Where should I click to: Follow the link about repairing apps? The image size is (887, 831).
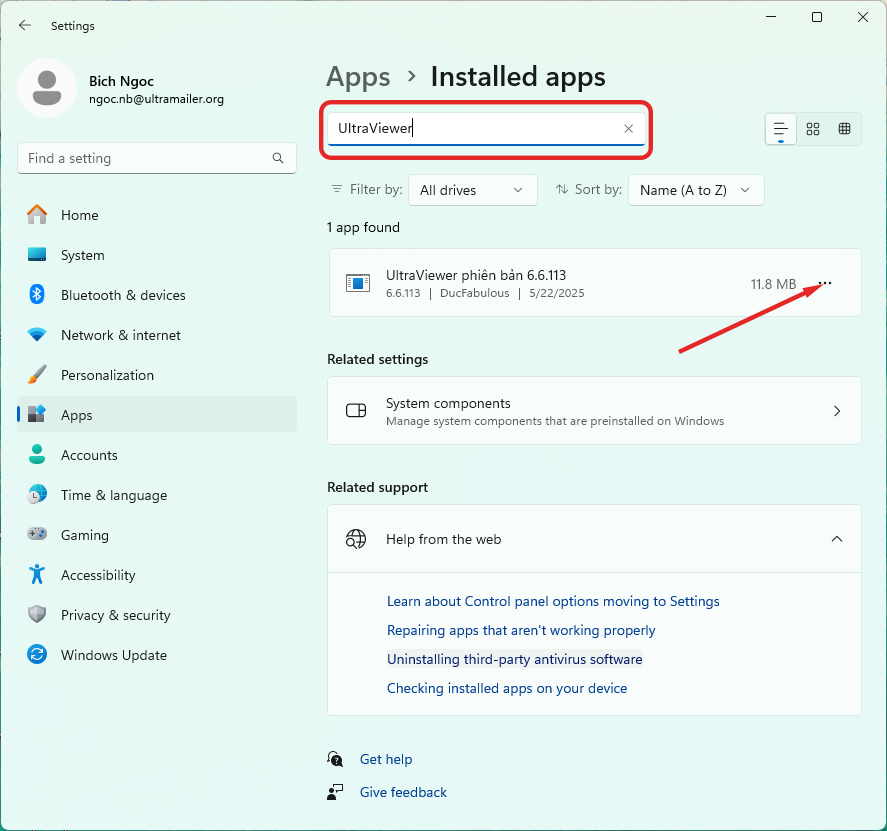point(520,630)
